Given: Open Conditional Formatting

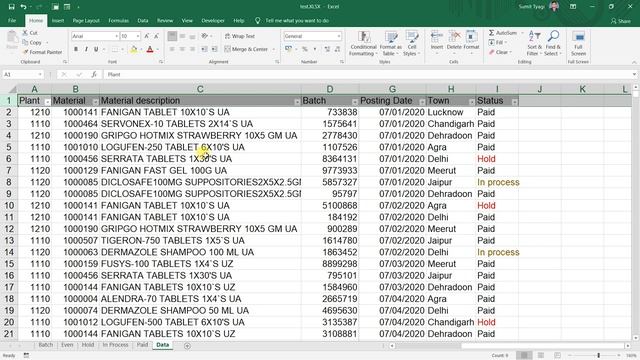Looking at the screenshot, I should [x=363, y=43].
